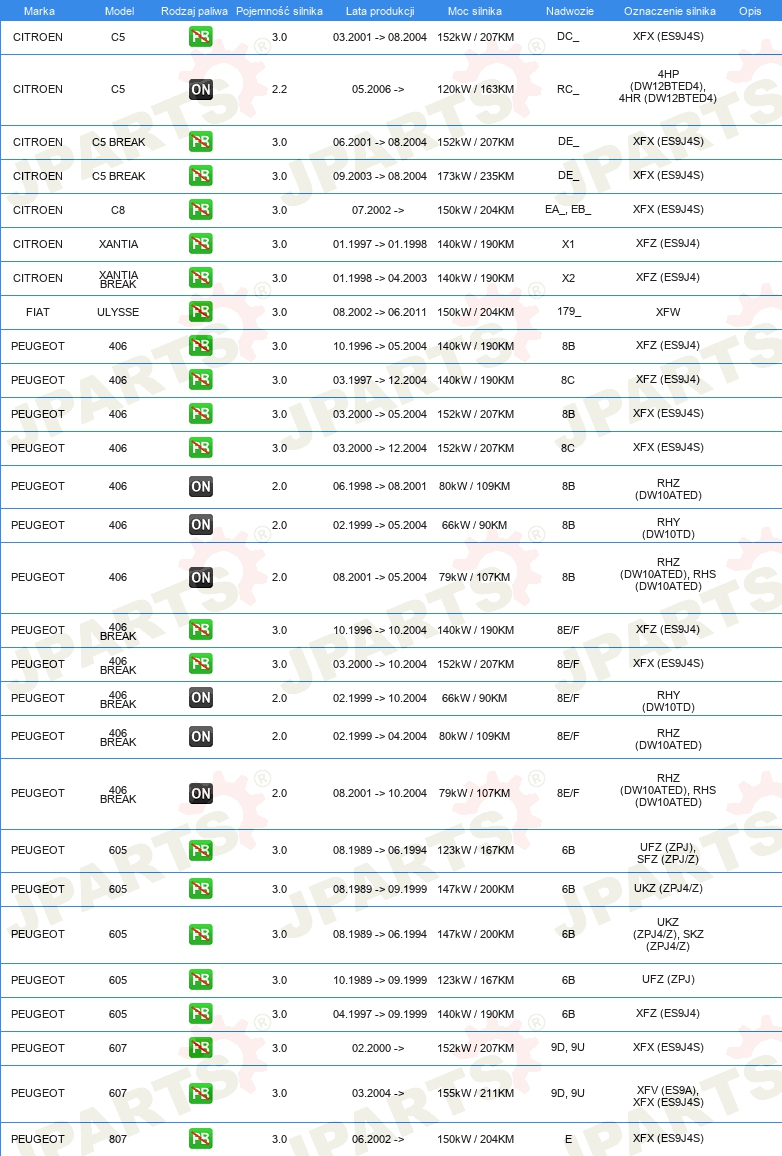782x1156 pixels.
Task: Select the power cell 173kW / 235KM
Action: [x=475, y=176]
